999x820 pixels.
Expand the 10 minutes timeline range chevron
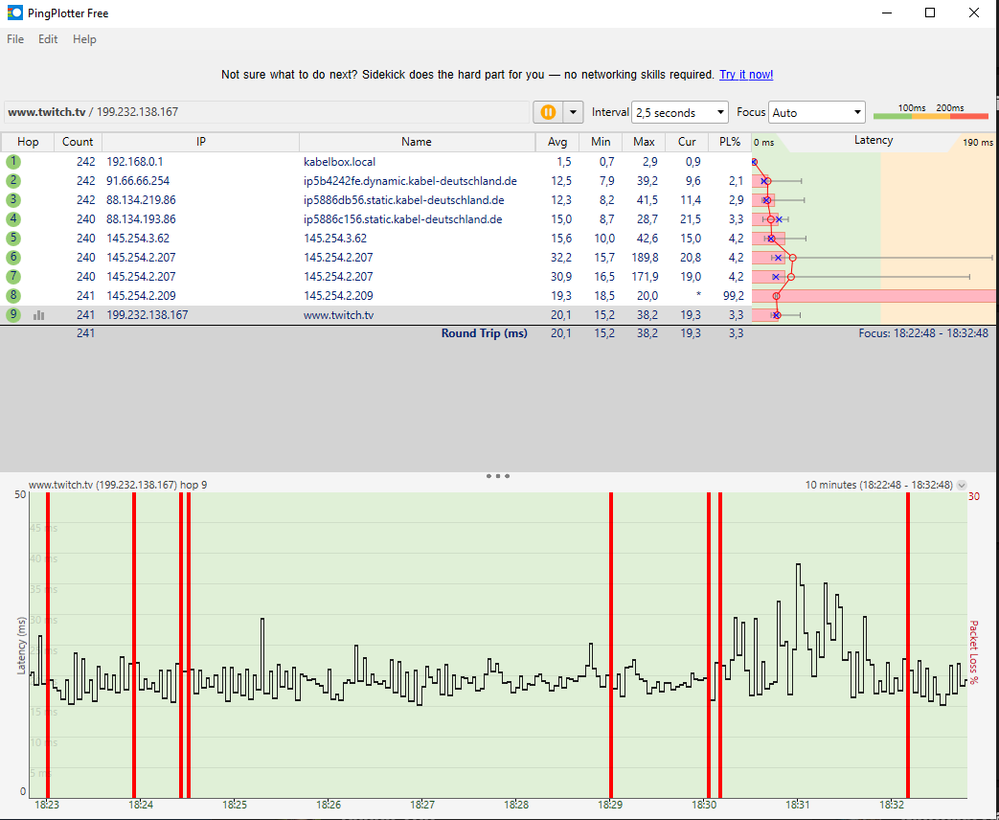coord(962,485)
